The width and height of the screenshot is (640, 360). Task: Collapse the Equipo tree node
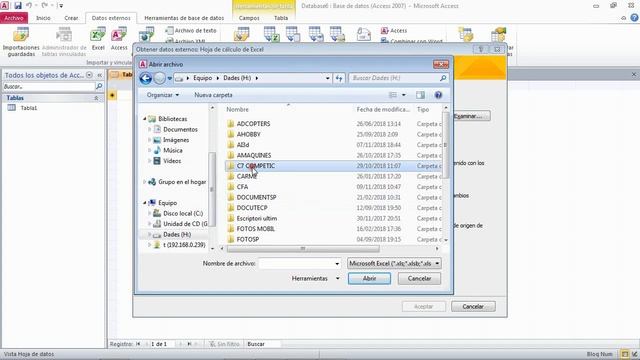pyautogui.click(x=144, y=203)
